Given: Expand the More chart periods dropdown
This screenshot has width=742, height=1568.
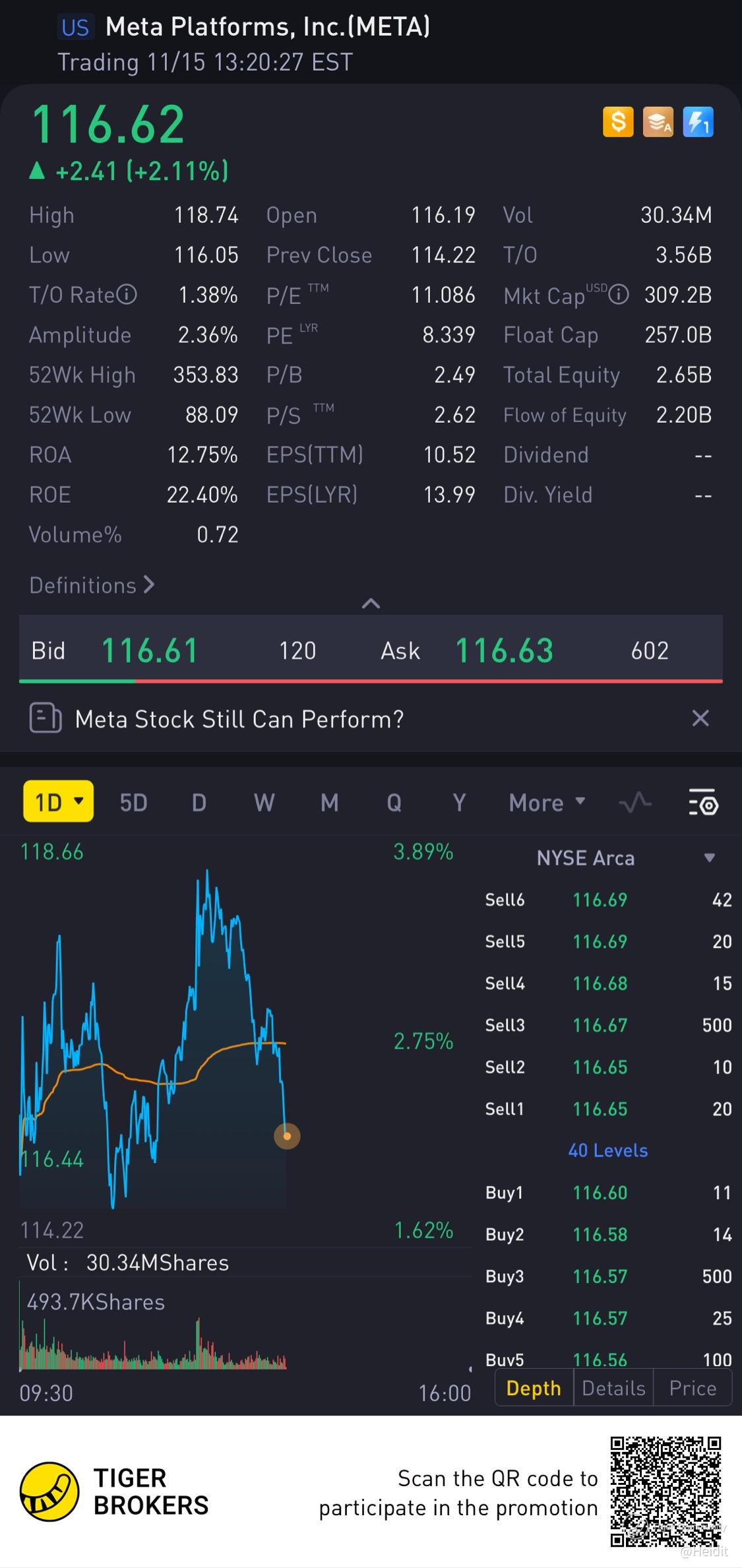Looking at the screenshot, I should (547, 803).
